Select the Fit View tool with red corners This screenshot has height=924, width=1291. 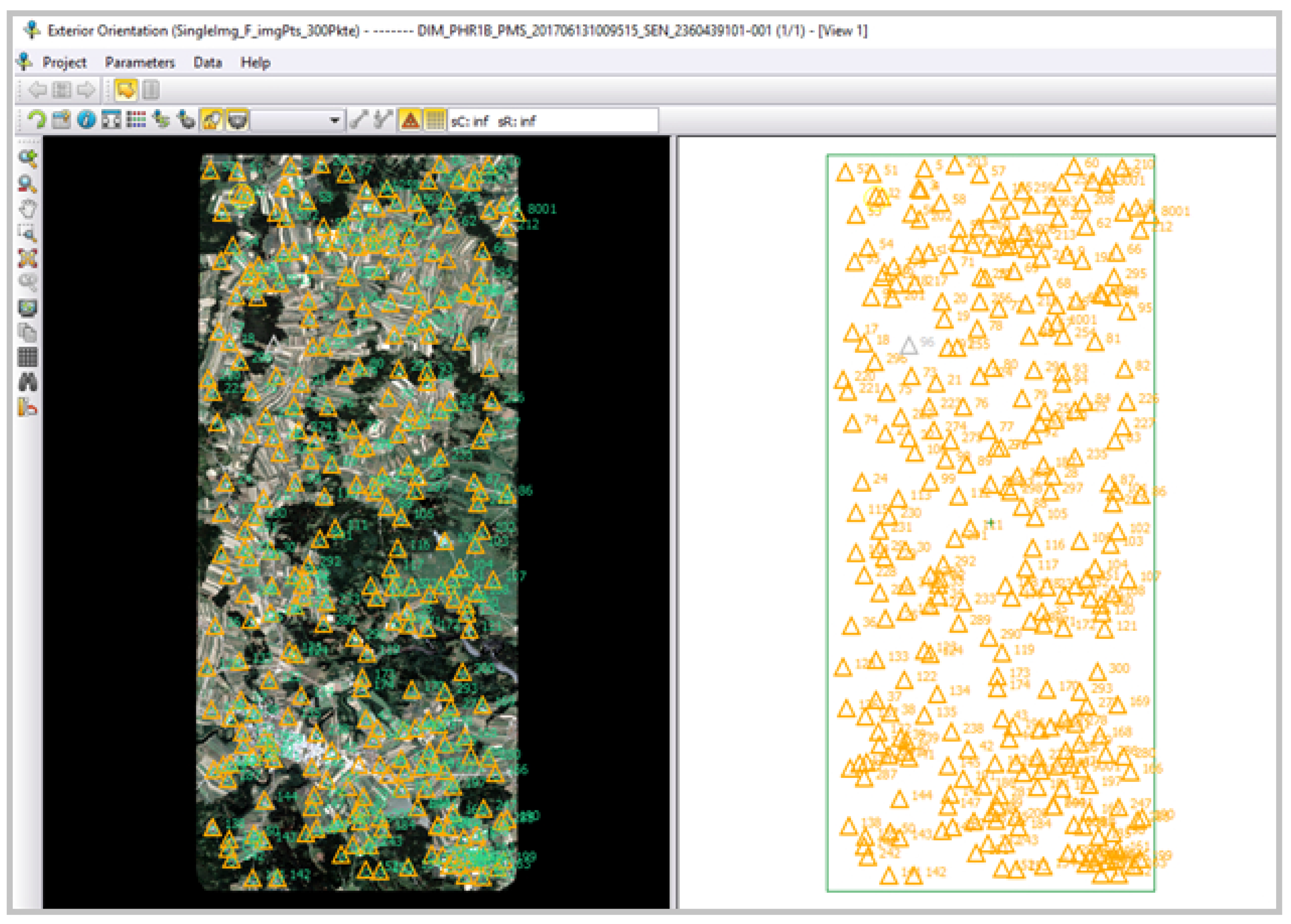(27, 258)
